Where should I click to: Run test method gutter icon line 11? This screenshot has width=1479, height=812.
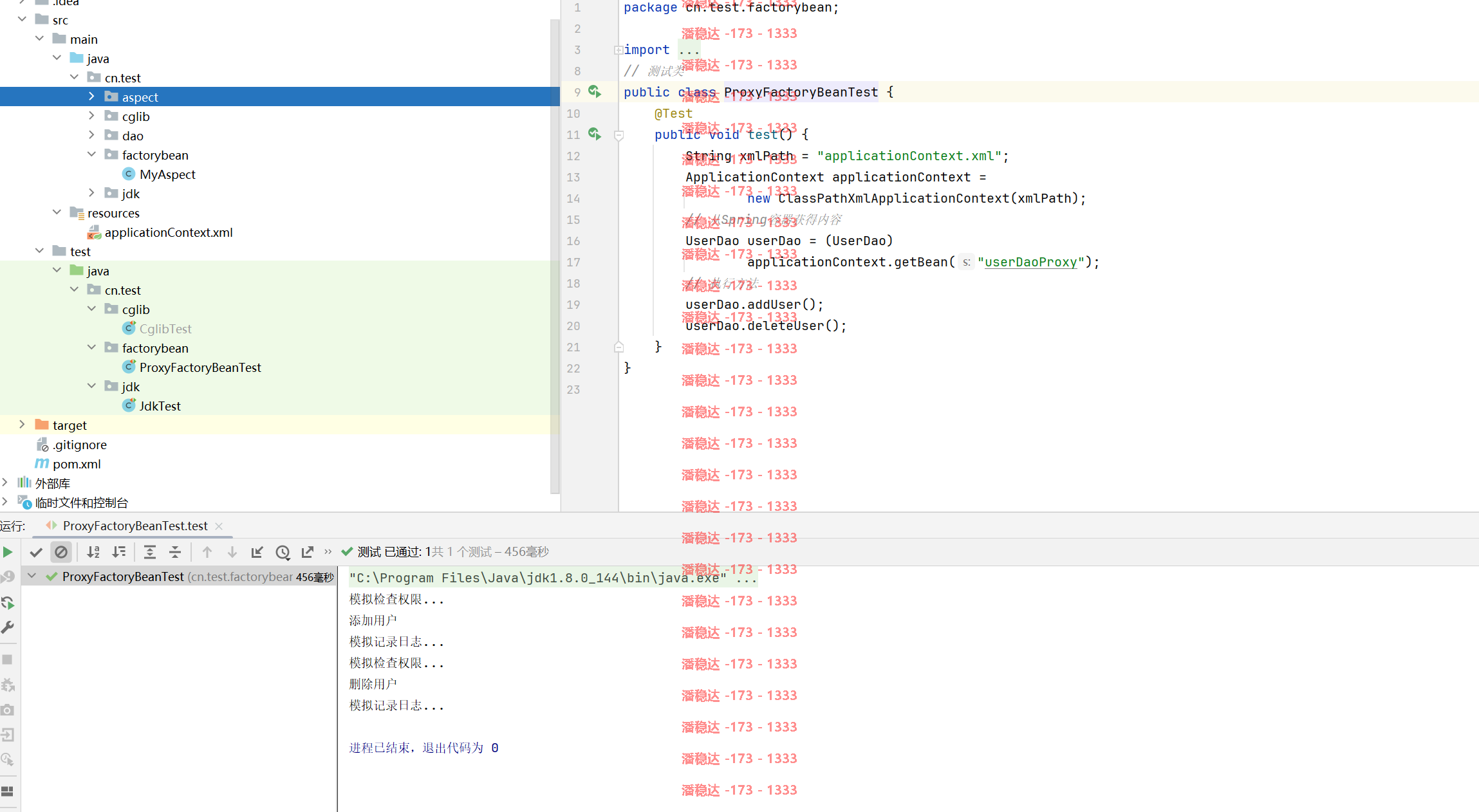tap(595, 134)
